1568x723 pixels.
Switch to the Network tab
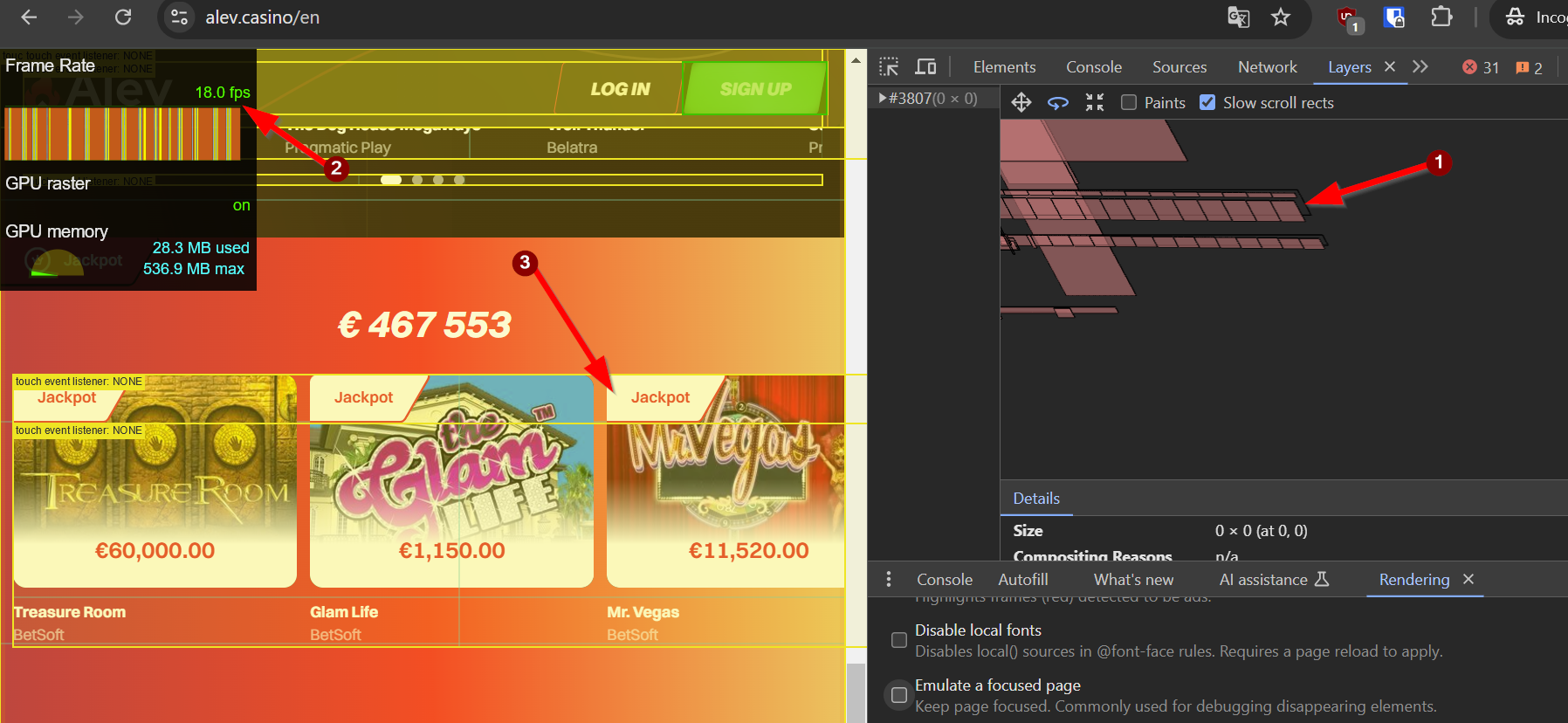tap(1267, 67)
